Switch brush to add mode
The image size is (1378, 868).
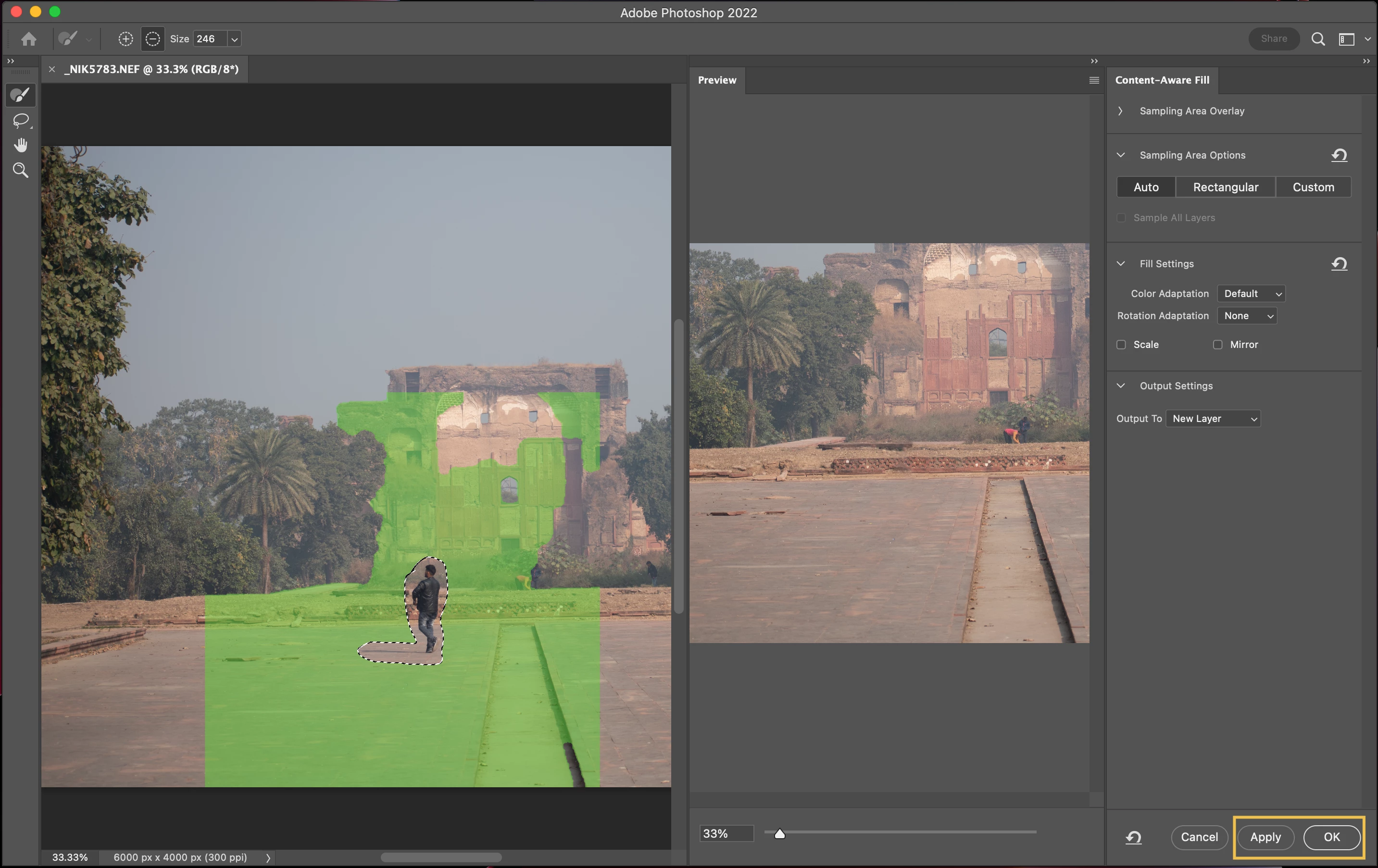pos(125,39)
